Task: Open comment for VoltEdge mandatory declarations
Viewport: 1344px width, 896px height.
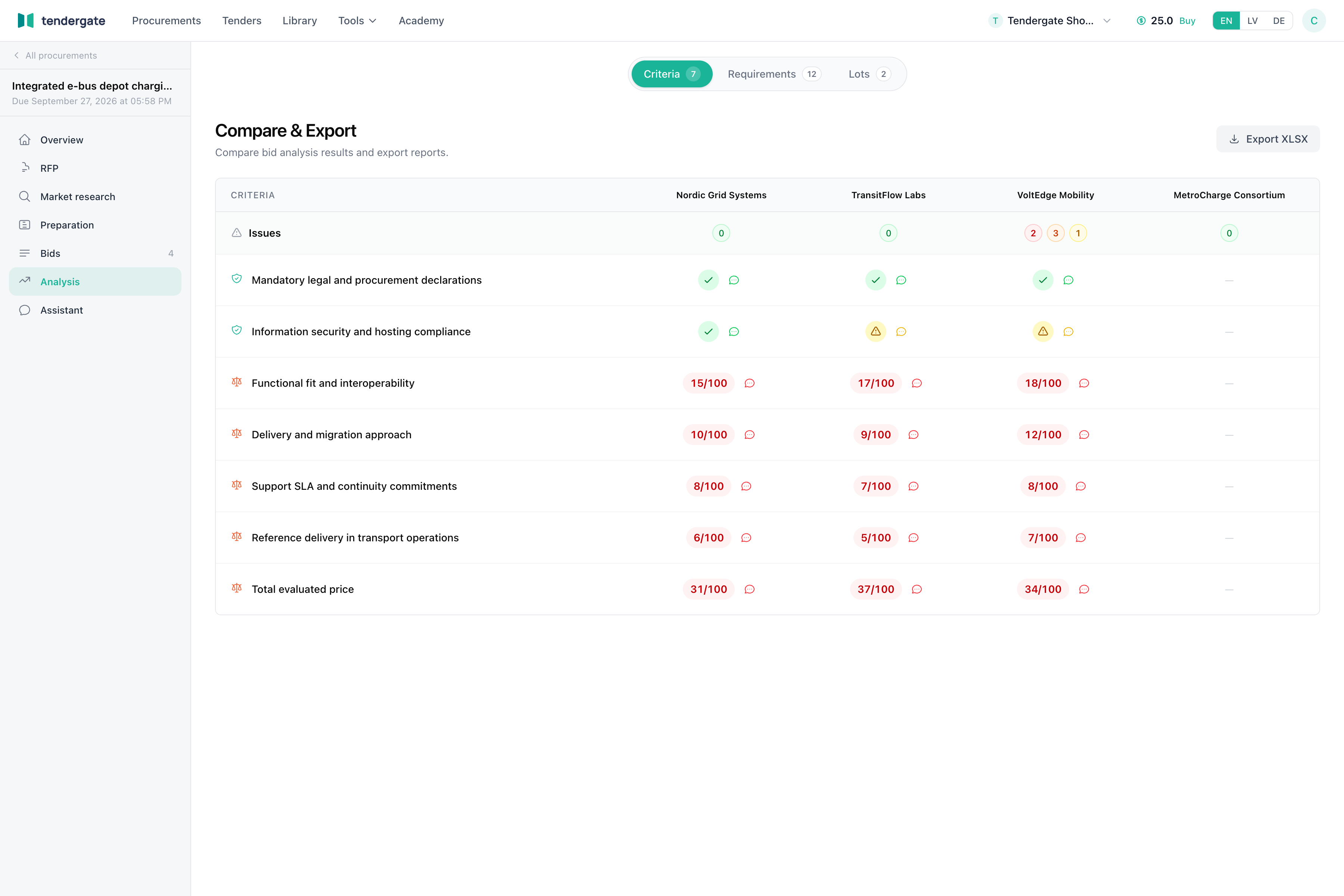Action: [x=1068, y=280]
